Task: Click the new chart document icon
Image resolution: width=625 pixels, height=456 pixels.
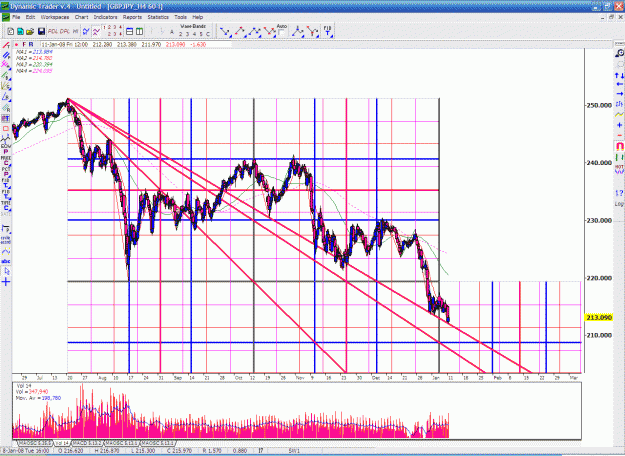Action: [11, 31]
